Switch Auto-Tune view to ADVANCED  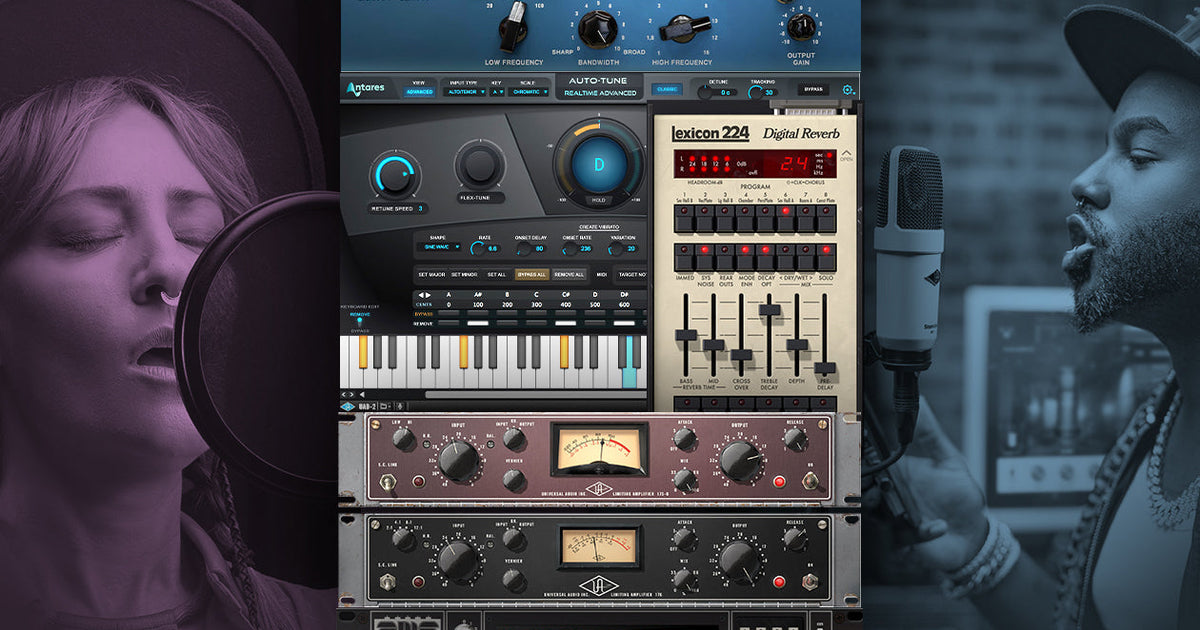(420, 90)
